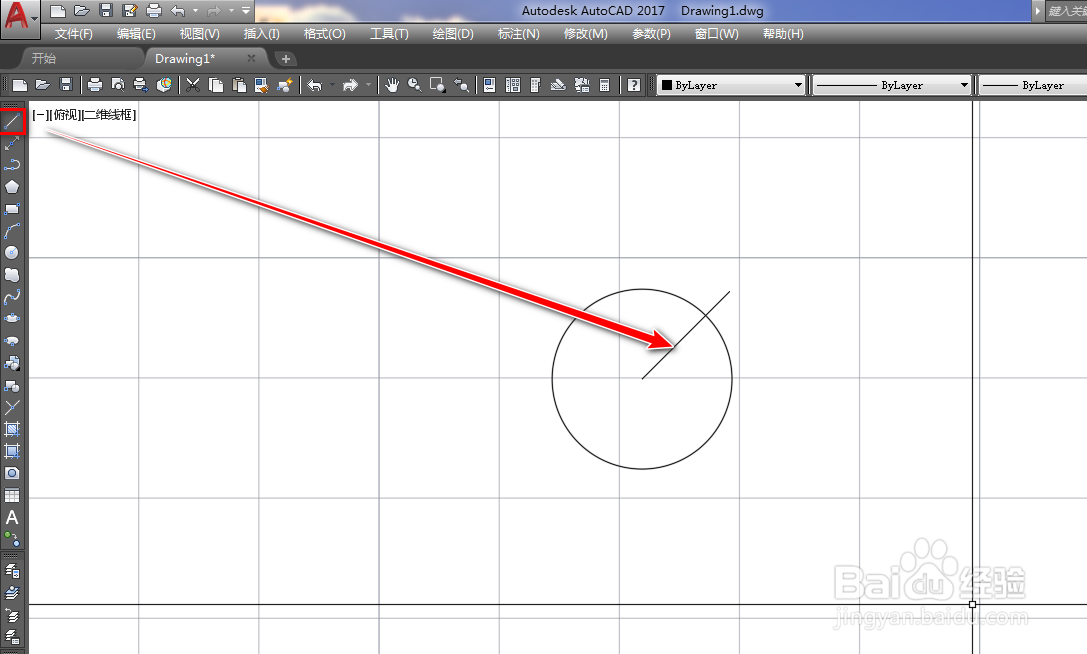
Task: Select the Polyline tool
Action: (12, 165)
